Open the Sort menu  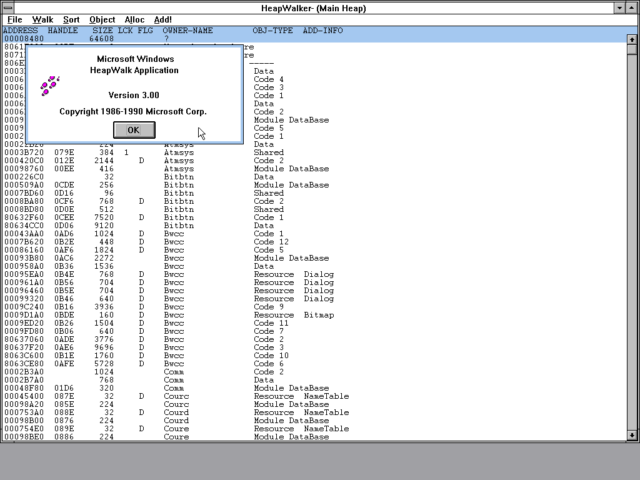[71, 20]
